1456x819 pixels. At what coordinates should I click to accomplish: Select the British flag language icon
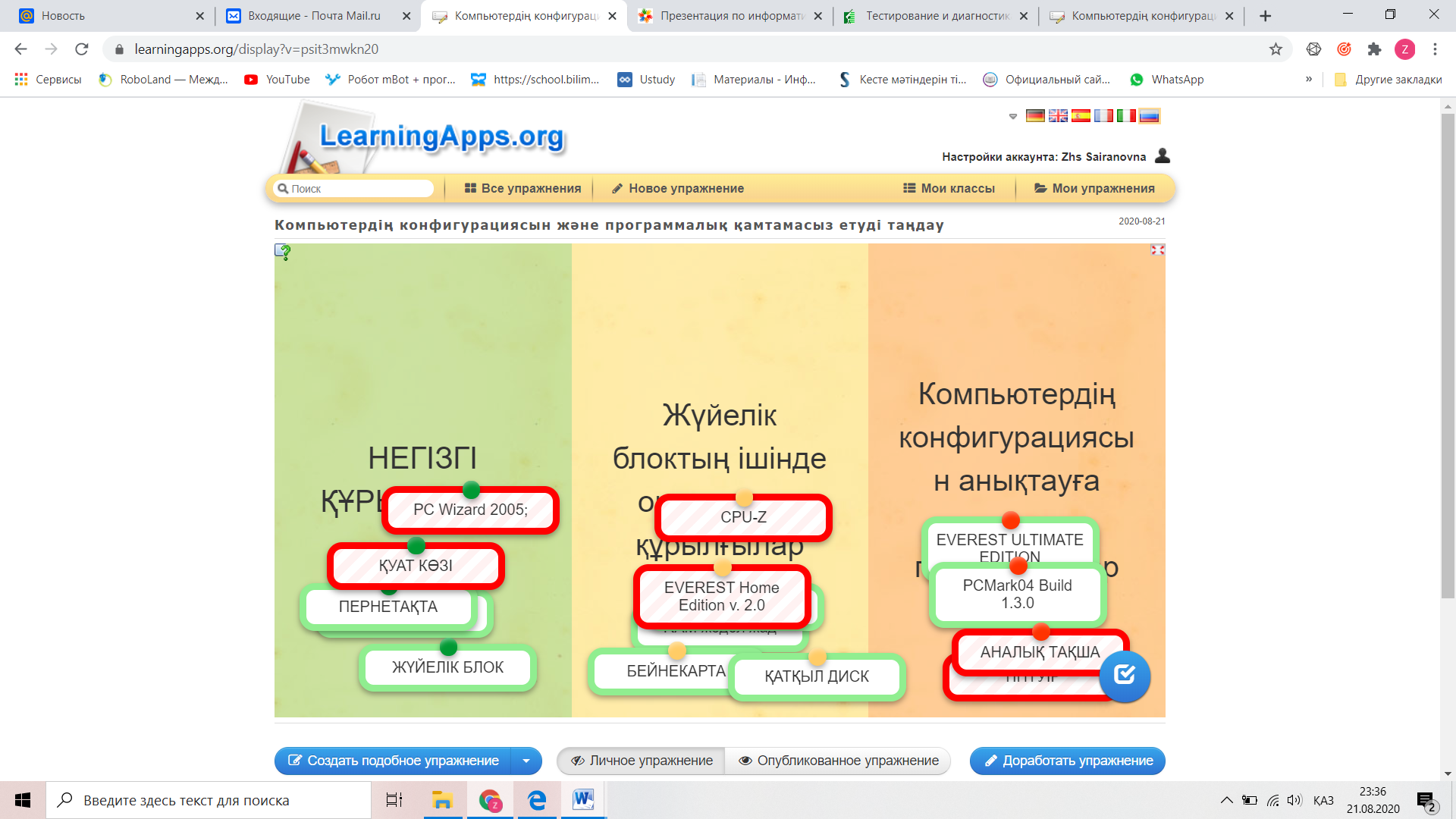click(x=1058, y=115)
